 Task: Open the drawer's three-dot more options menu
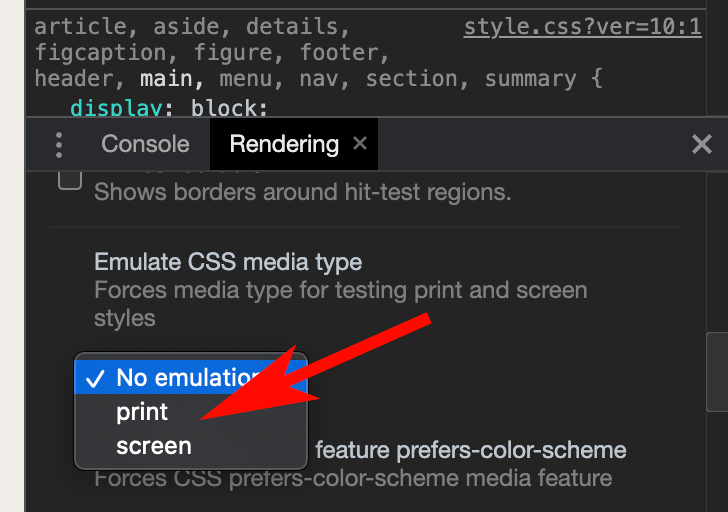(58, 145)
